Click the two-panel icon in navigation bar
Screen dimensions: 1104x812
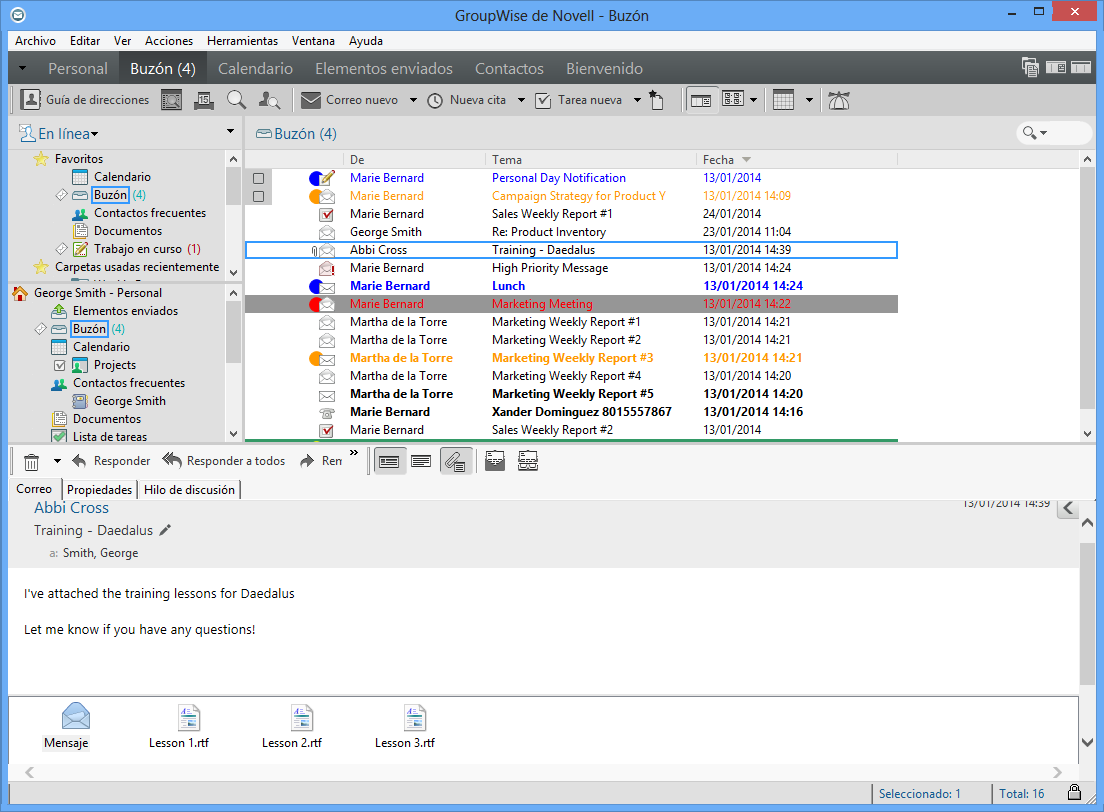1055,68
